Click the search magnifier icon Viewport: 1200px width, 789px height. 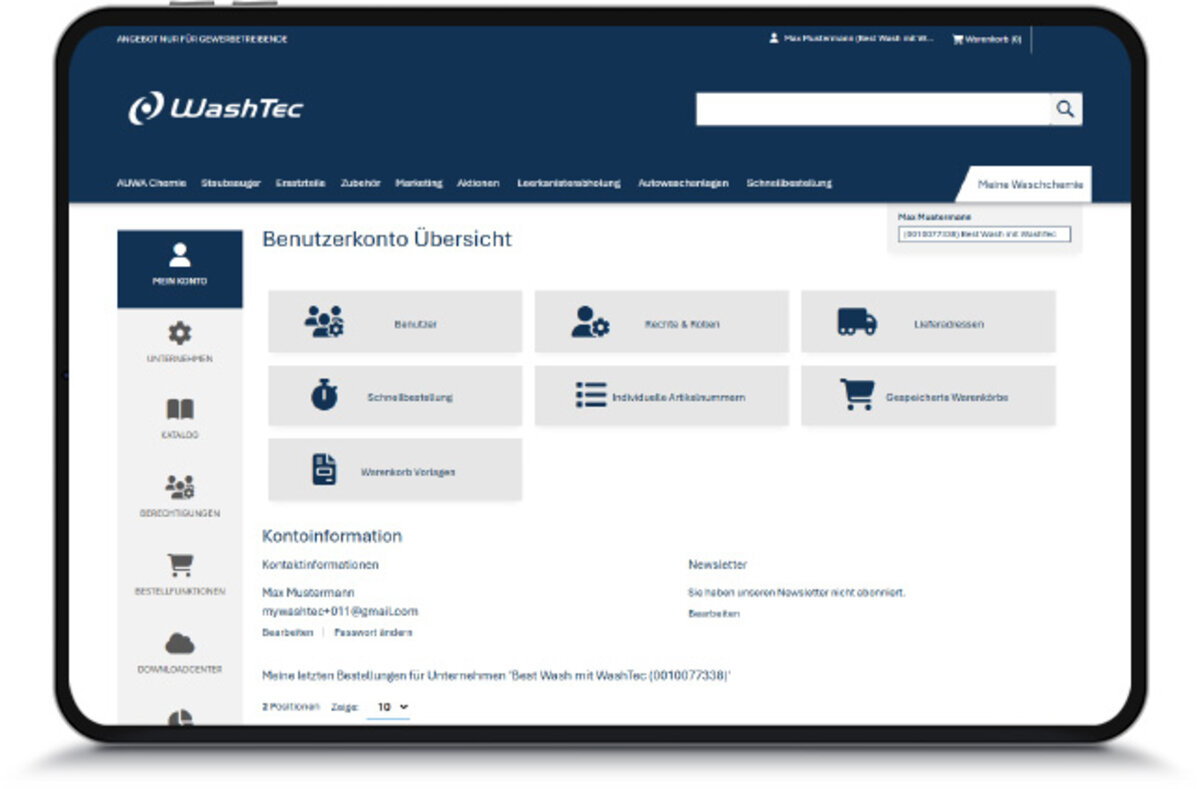1066,109
